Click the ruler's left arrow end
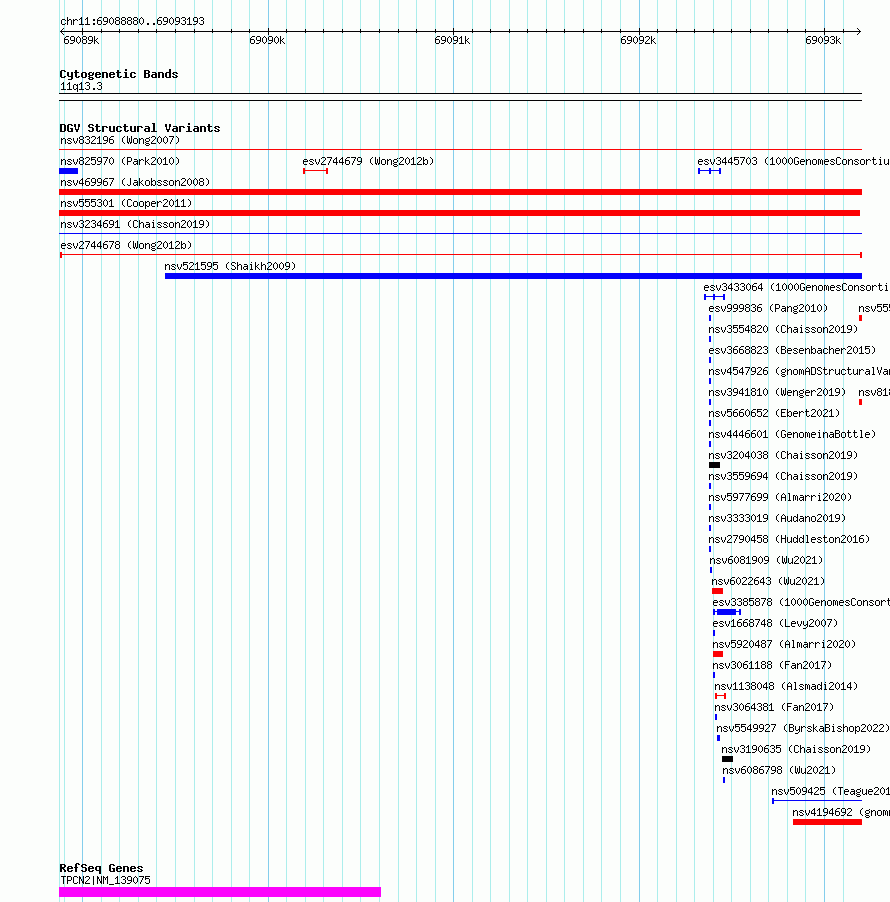The width and height of the screenshot is (890, 902). (62, 32)
